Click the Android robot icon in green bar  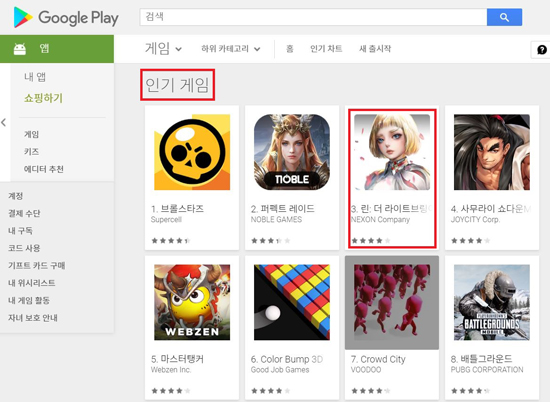tap(20, 49)
